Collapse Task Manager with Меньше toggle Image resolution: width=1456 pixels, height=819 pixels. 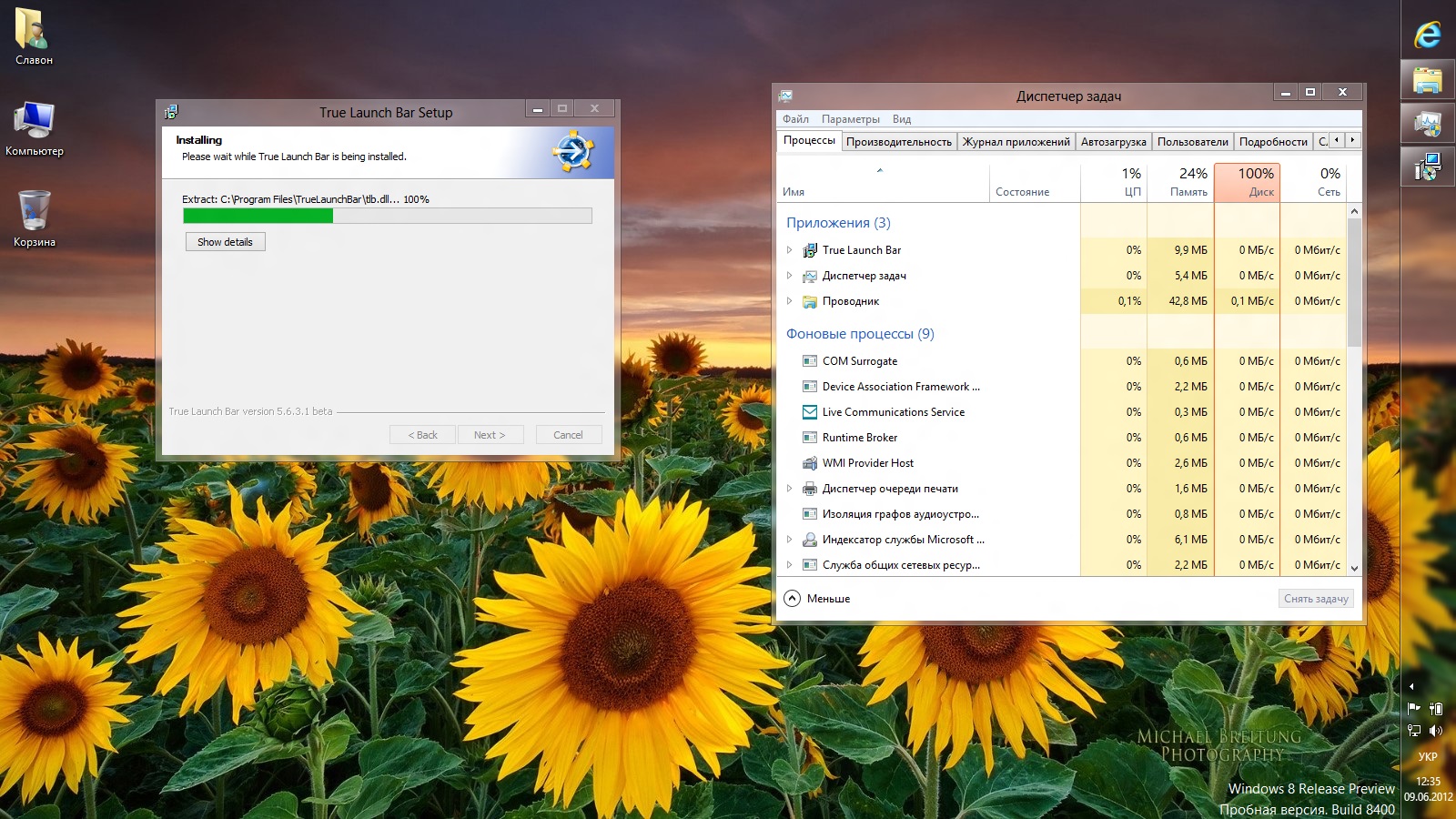(793, 599)
